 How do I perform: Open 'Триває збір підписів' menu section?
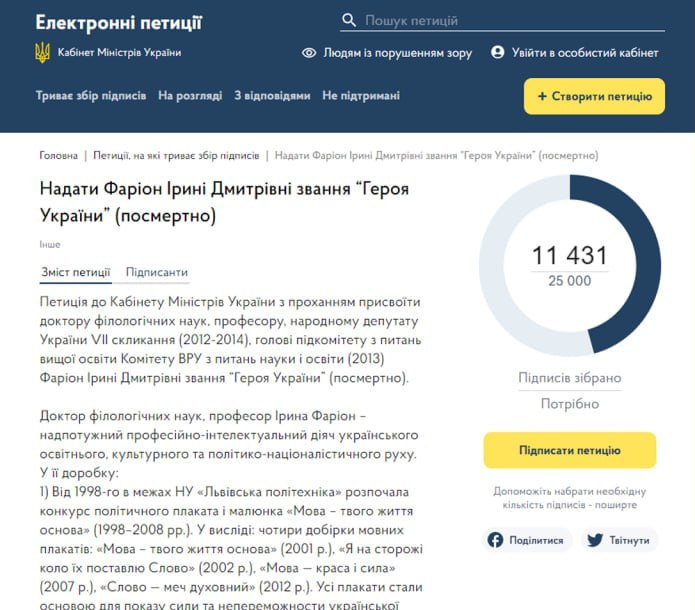92,96
